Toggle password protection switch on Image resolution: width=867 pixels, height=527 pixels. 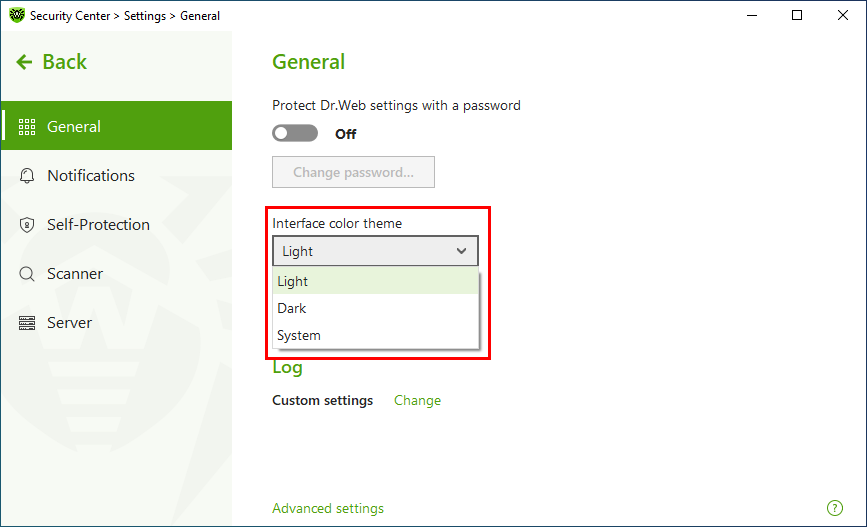pos(295,133)
